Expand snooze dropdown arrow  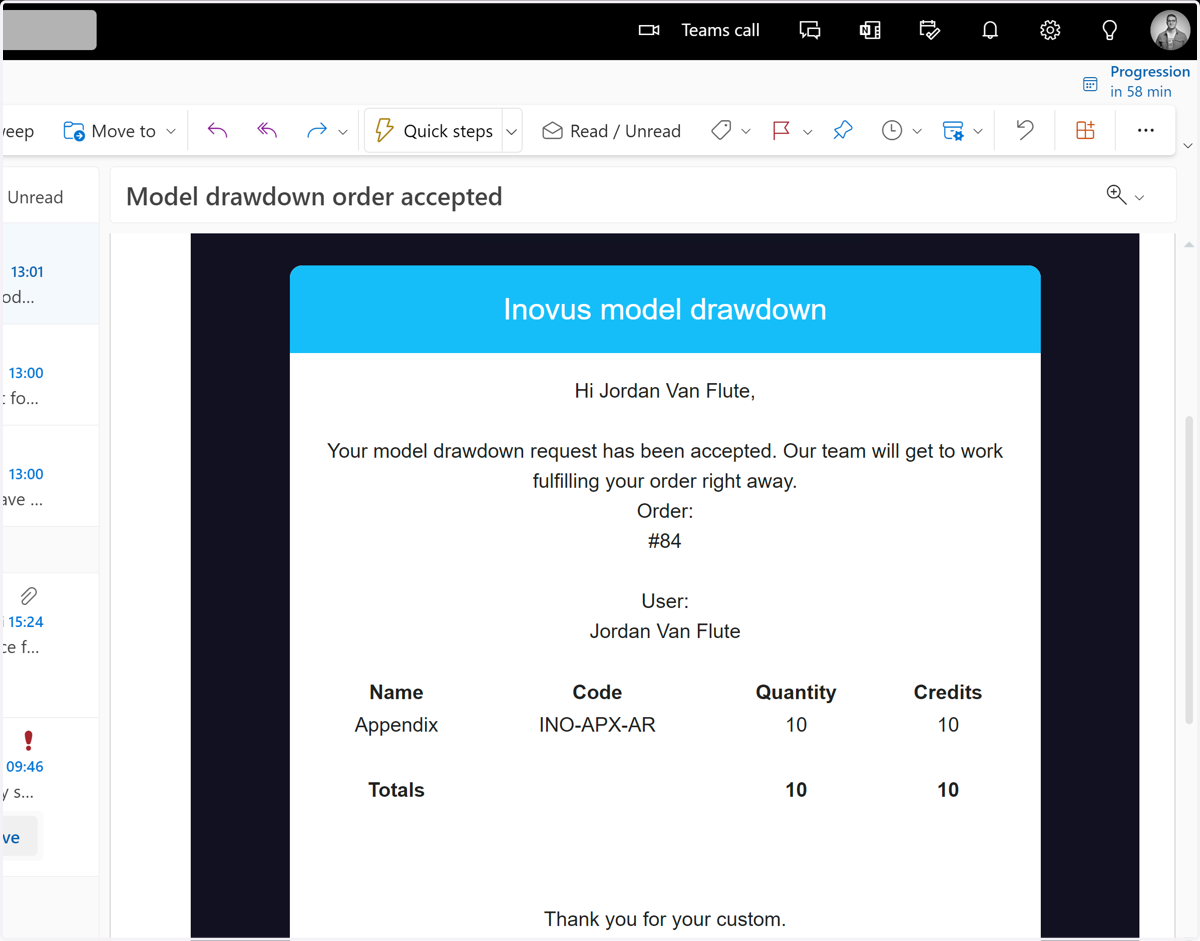(917, 132)
